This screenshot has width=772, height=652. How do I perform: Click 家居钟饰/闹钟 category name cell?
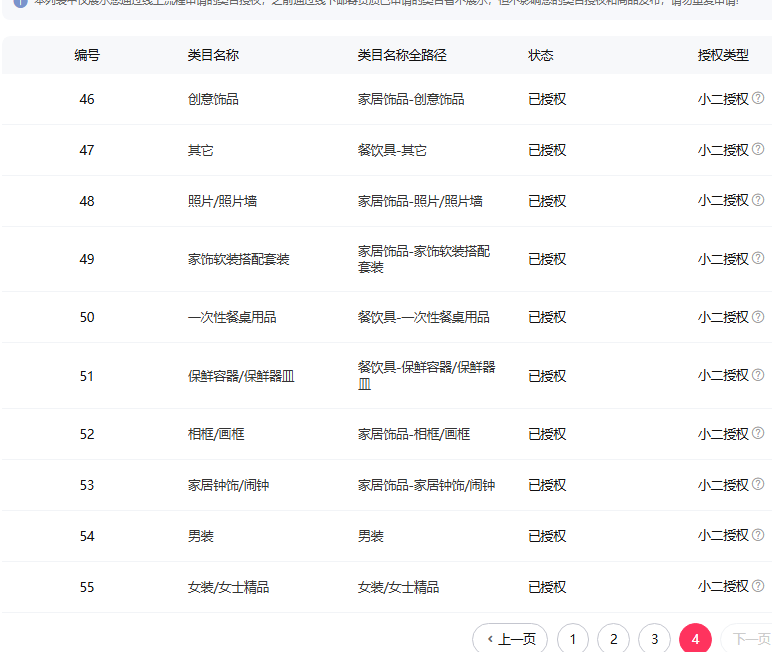[x=228, y=485]
